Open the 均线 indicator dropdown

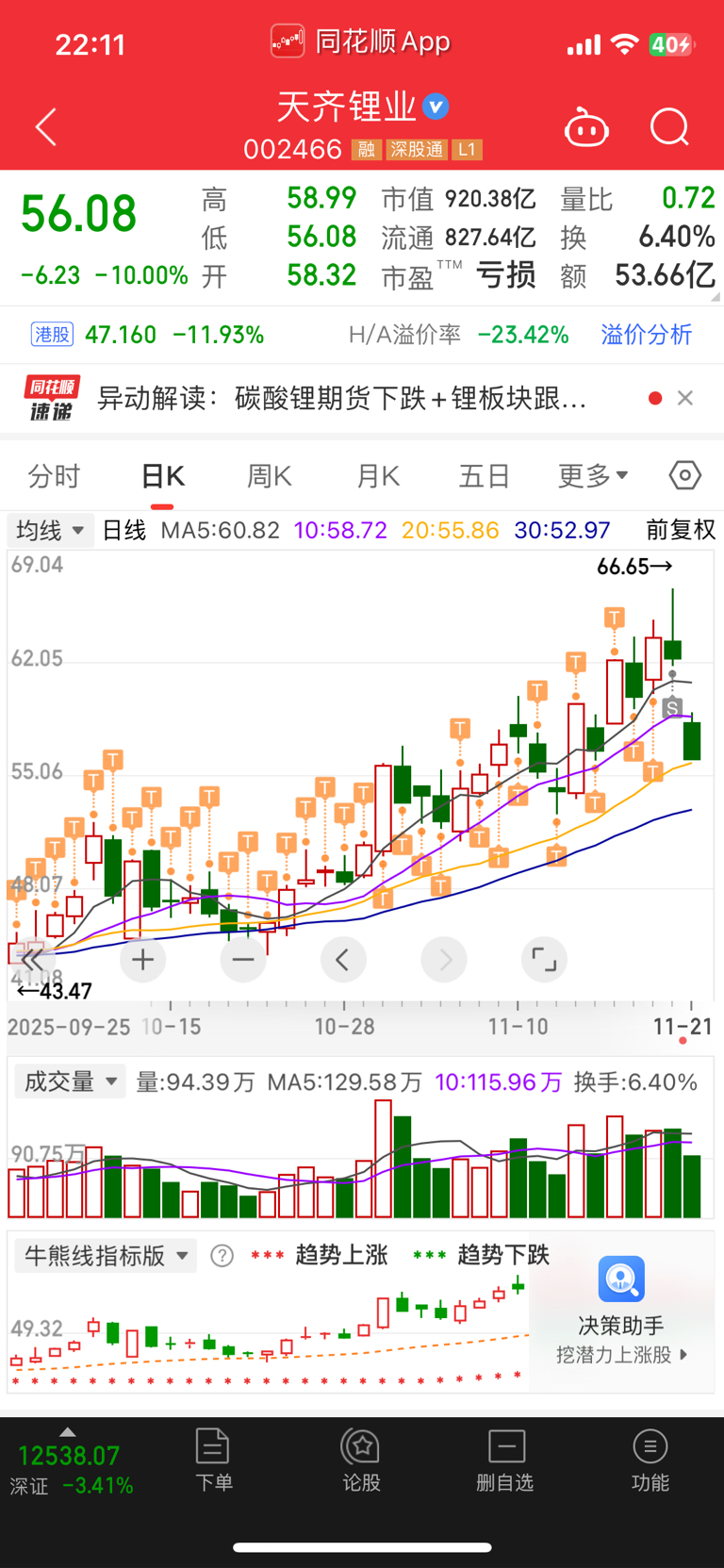click(x=50, y=531)
